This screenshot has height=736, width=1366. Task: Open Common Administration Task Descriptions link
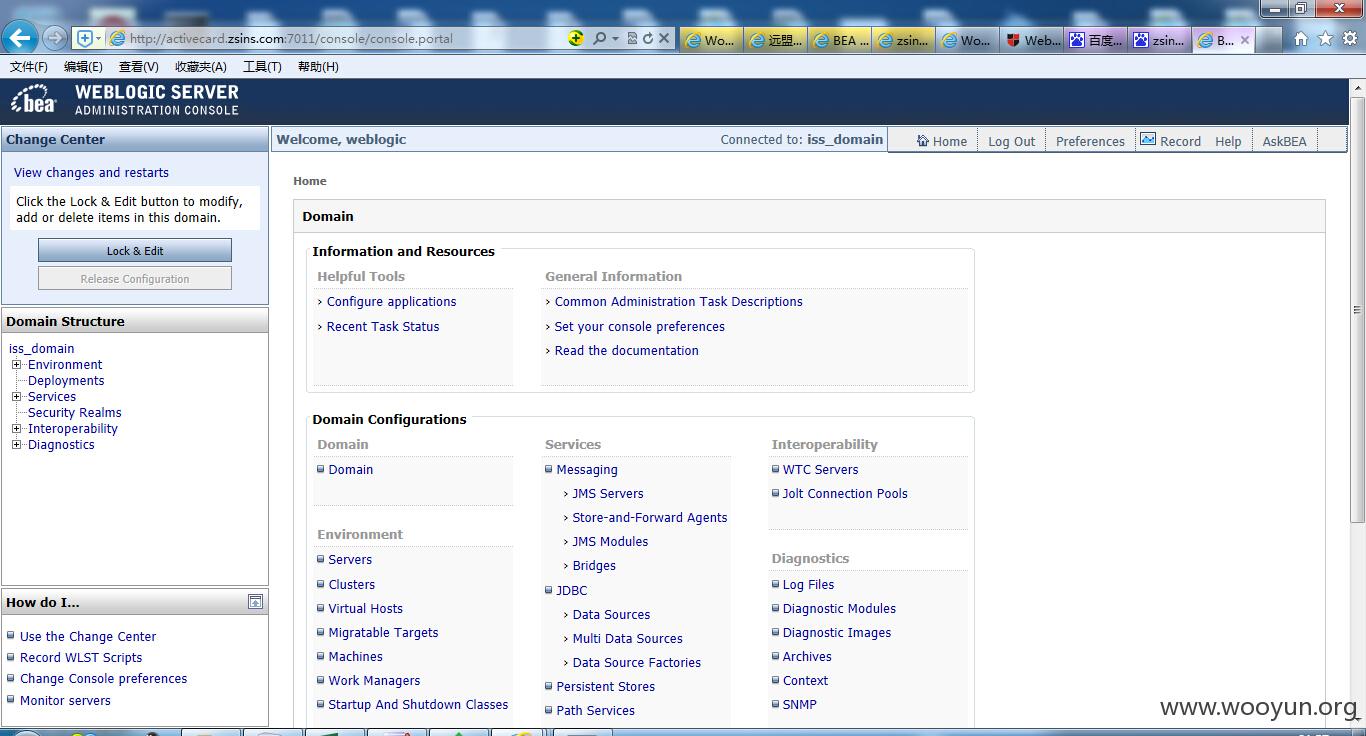coord(678,301)
